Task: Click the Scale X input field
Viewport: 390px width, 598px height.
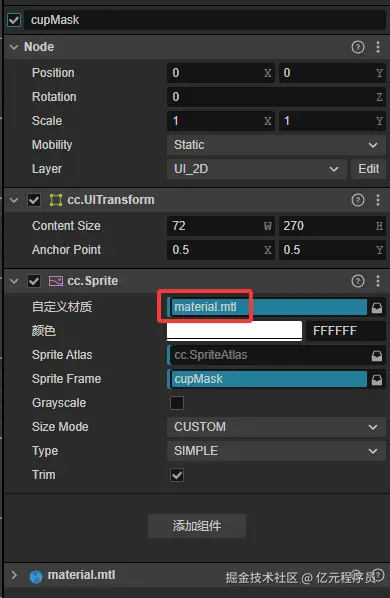Action: click(221, 121)
